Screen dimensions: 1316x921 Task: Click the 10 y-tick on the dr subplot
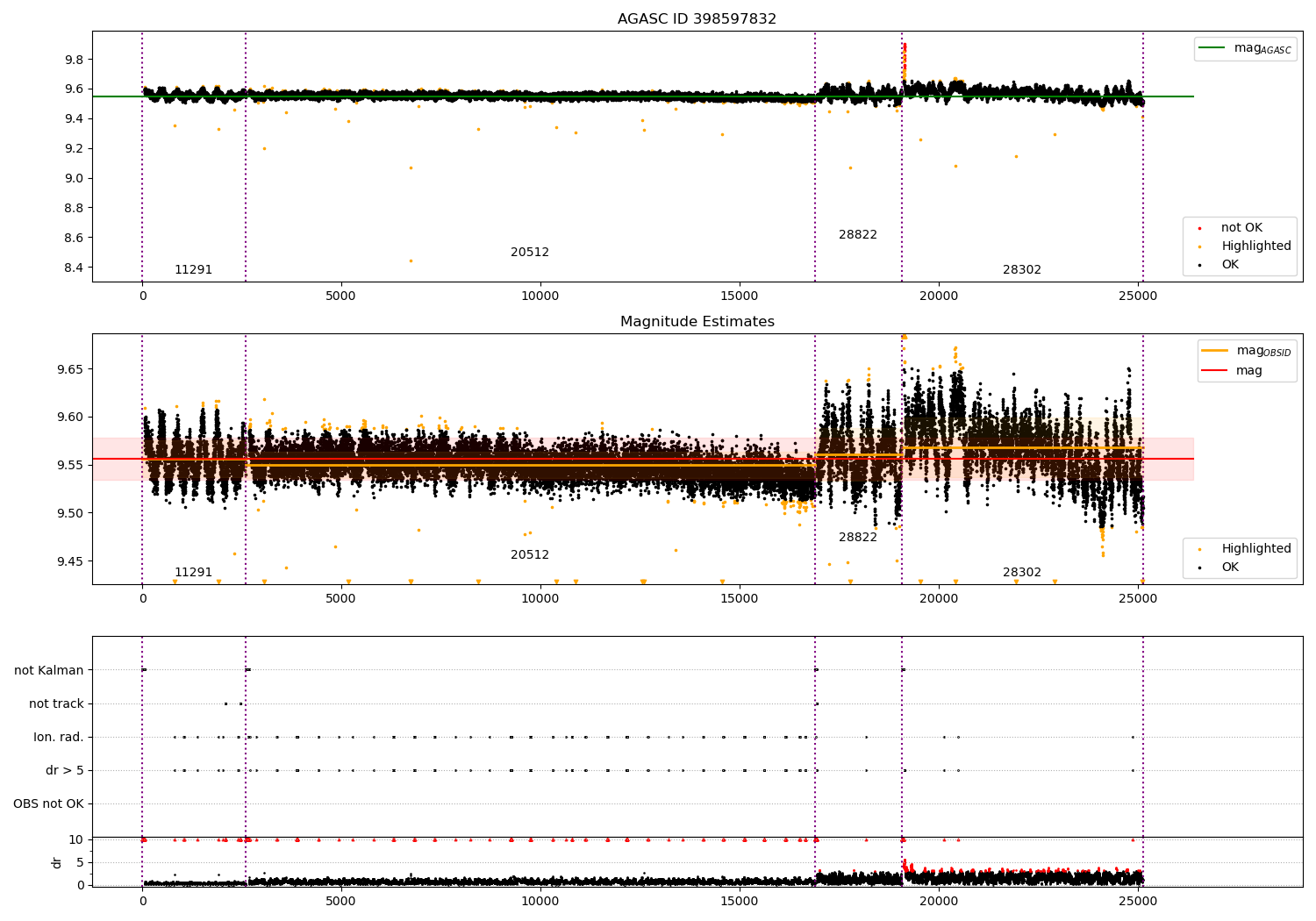(76, 840)
